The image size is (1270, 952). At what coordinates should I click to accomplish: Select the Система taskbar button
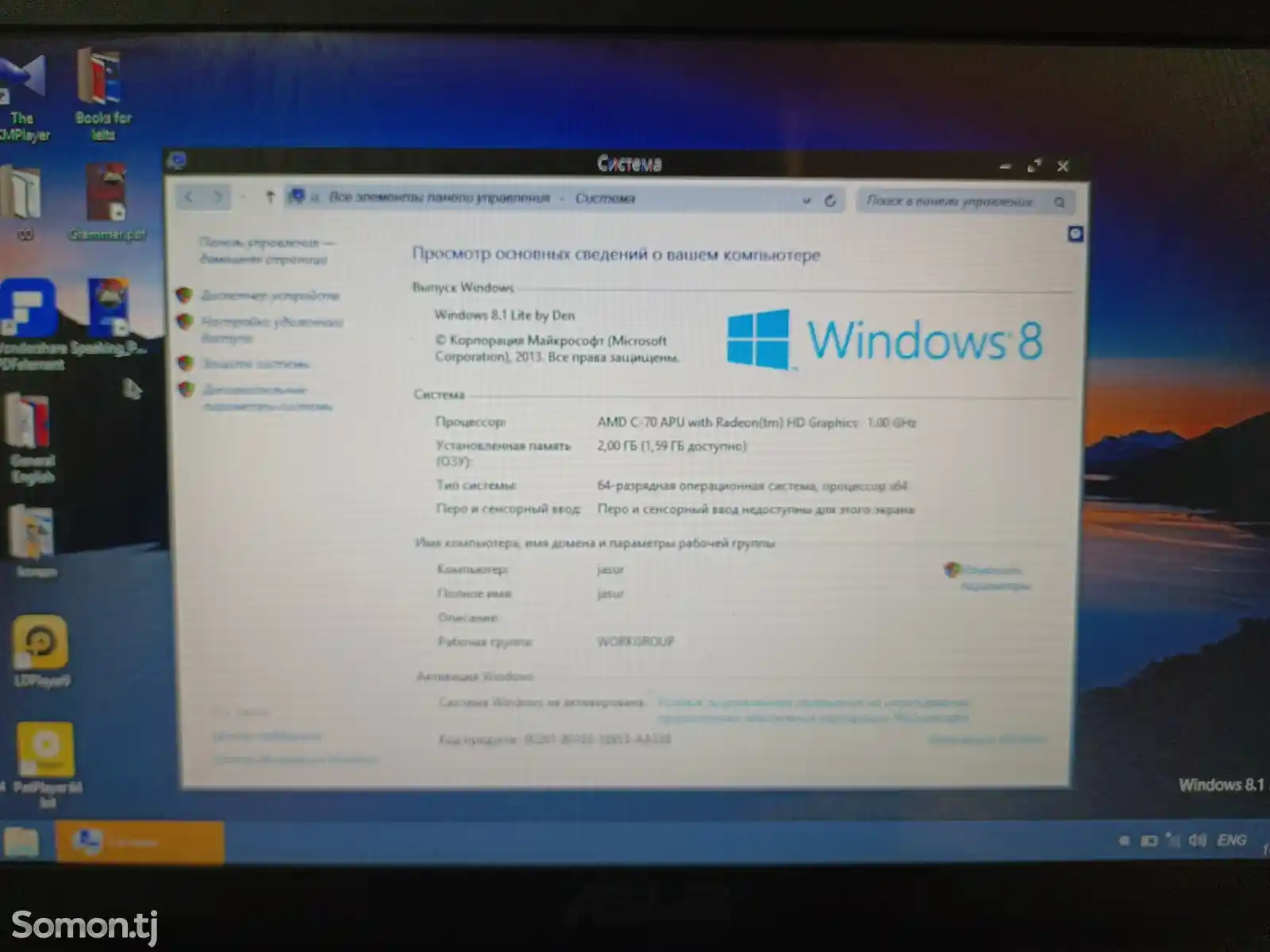click(140, 842)
